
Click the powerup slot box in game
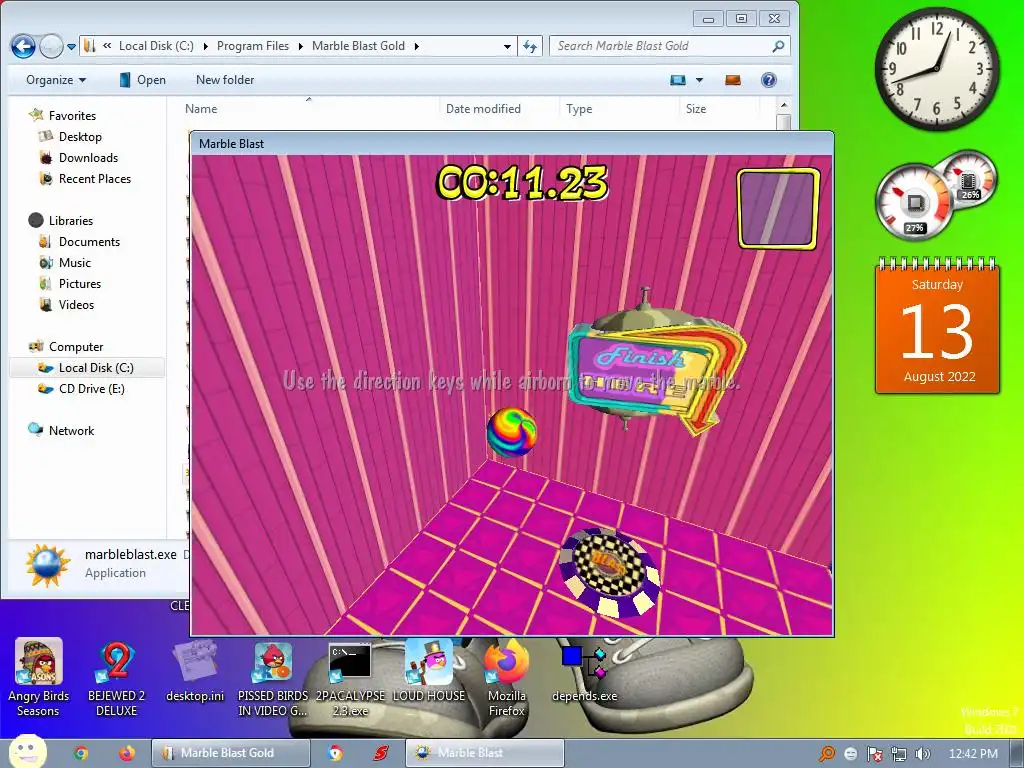tap(778, 208)
